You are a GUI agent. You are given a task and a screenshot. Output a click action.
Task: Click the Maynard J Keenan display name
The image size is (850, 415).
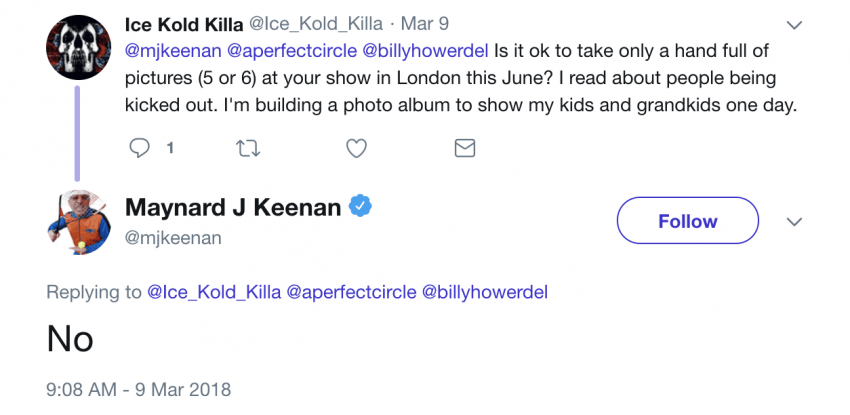[233, 207]
